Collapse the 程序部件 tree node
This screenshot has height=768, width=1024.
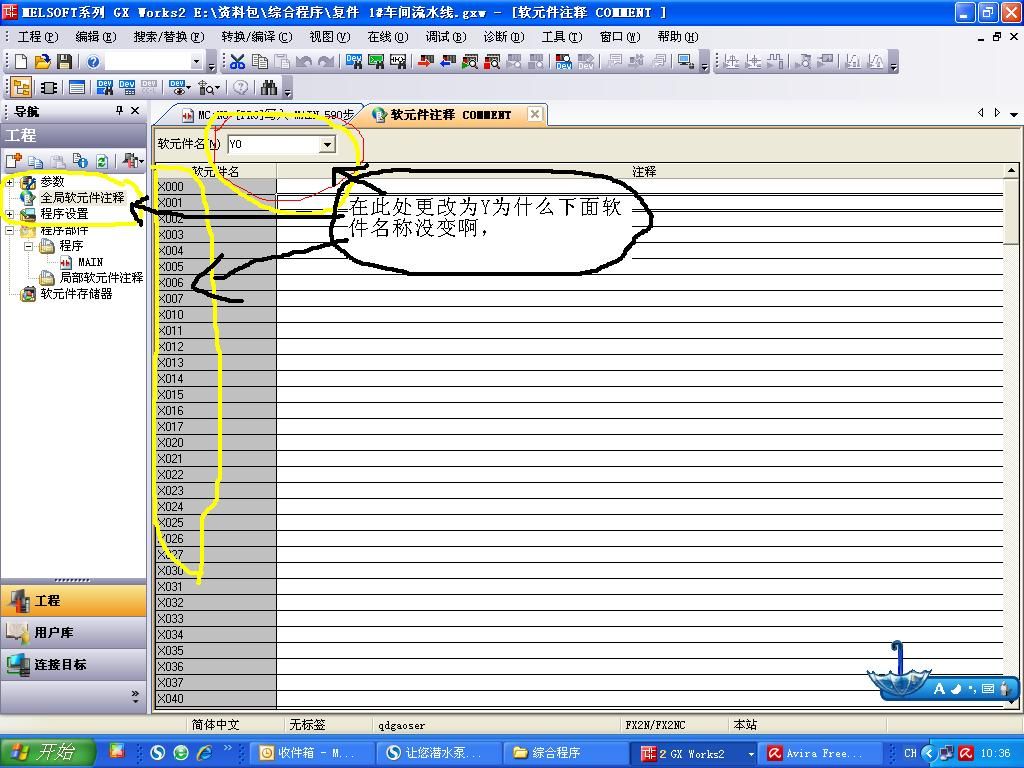click(x=10, y=231)
